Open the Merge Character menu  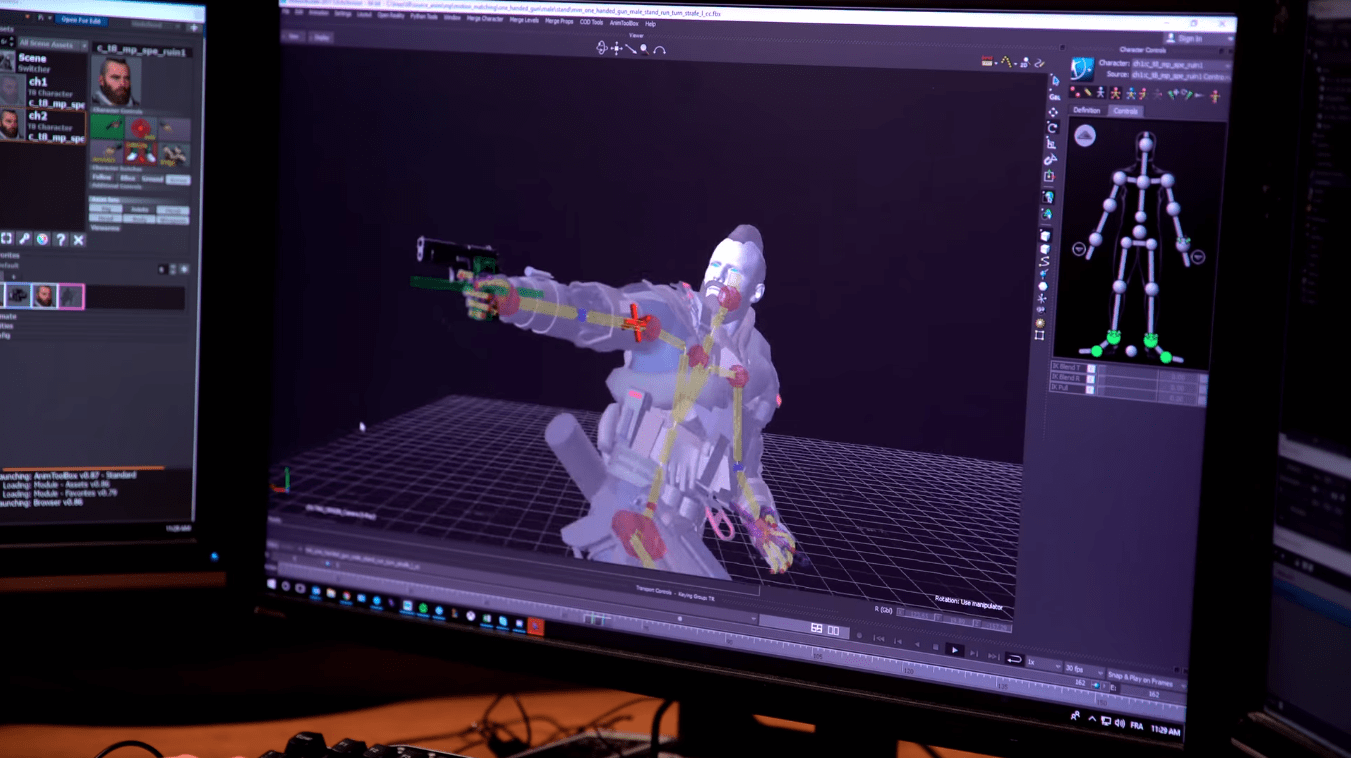coord(485,19)
